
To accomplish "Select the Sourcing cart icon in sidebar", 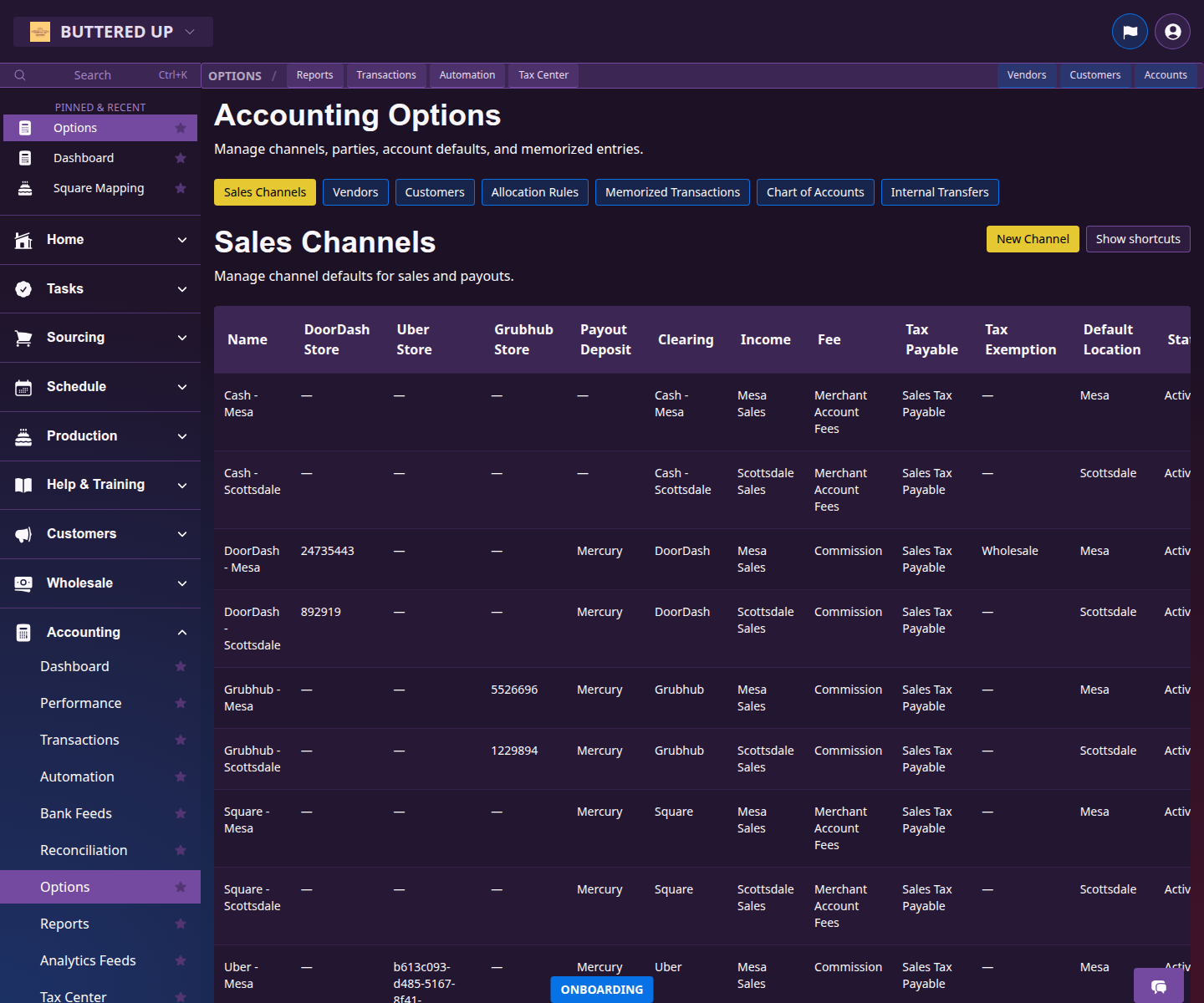I will click(x=23, y=337).
